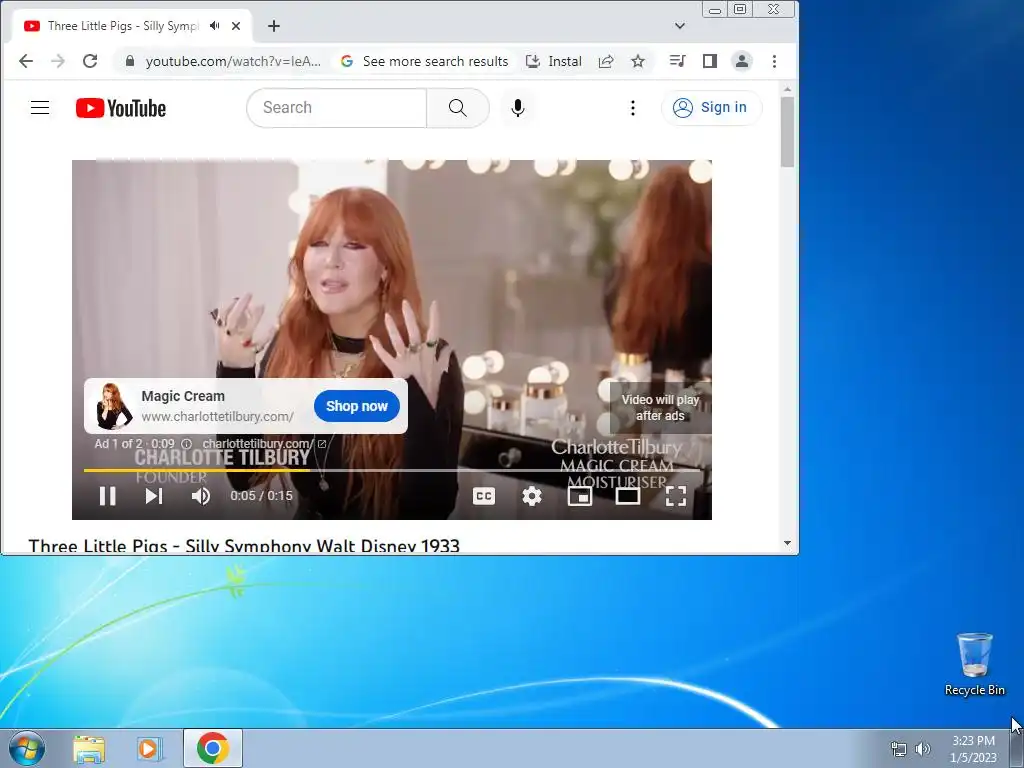Mute tab via speaker icon
This screenshot has height=768, width=1024.
214,26
